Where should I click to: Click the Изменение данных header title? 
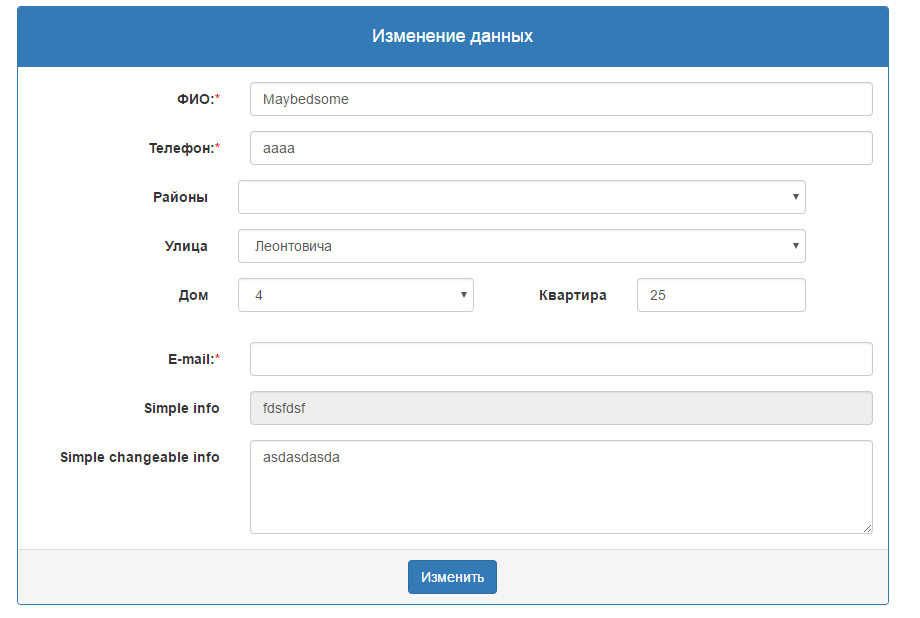(452, 36)
